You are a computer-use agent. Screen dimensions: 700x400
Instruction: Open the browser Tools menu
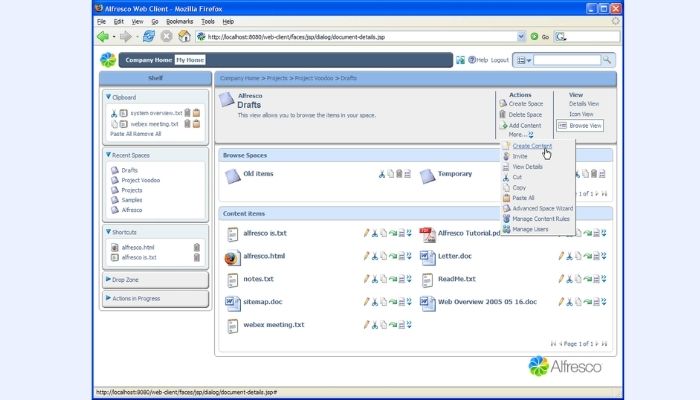208,21
